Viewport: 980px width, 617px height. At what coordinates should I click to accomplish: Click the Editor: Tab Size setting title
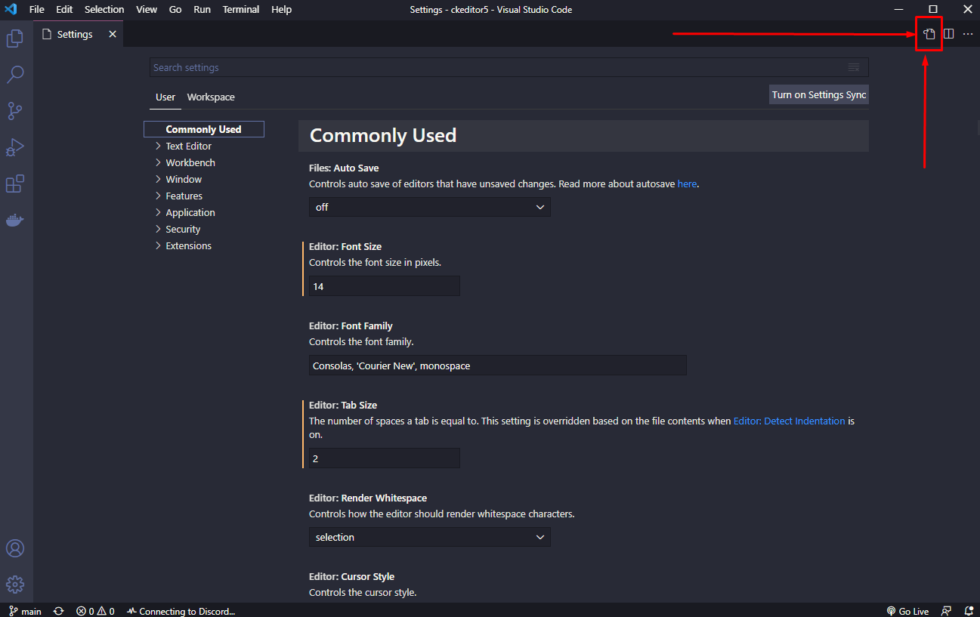[x=342, y=405]
